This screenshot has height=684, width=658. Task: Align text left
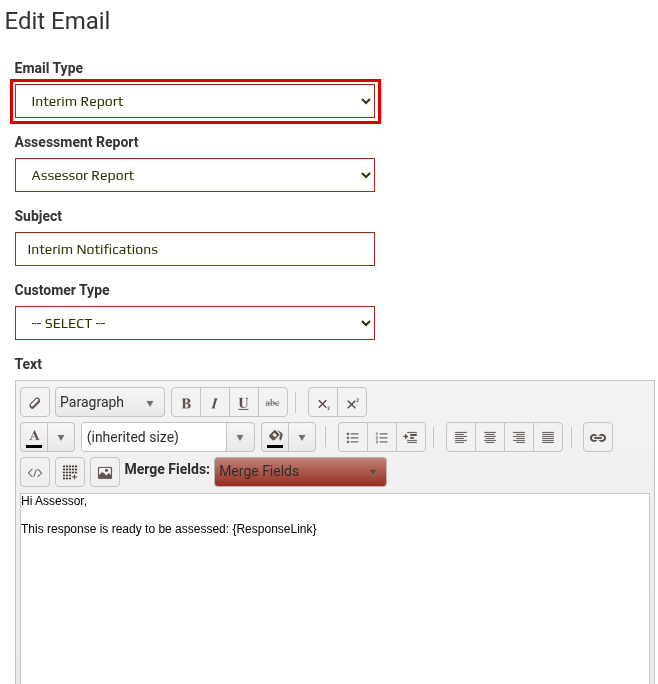point(461,437)
